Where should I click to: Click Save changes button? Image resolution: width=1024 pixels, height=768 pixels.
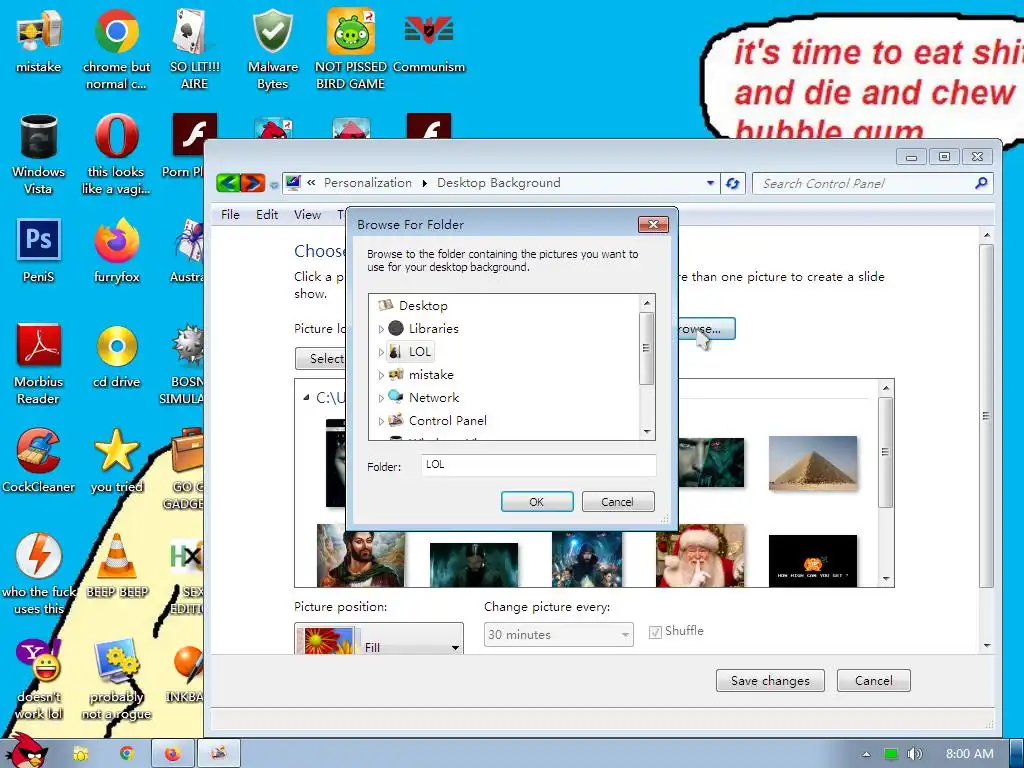click(x=770, y=680)
